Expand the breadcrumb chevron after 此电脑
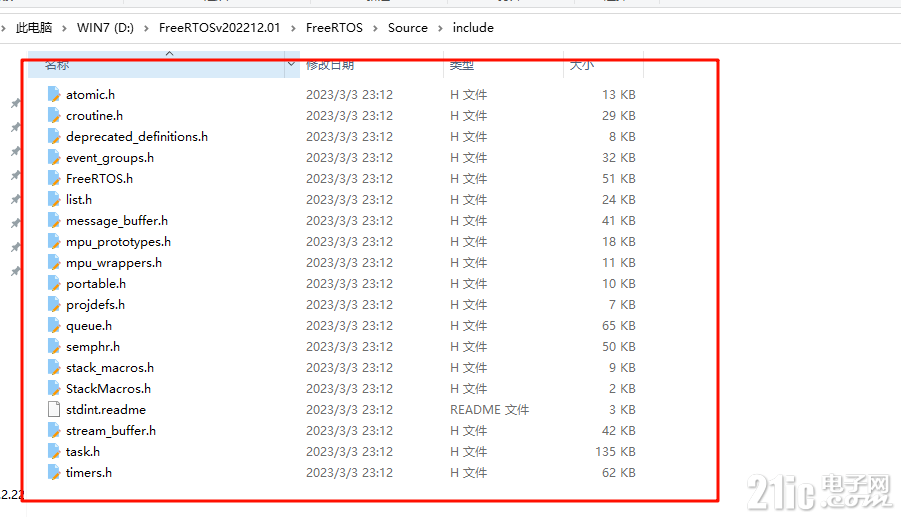This screenshot has width=901, height=517. point(64,28)
